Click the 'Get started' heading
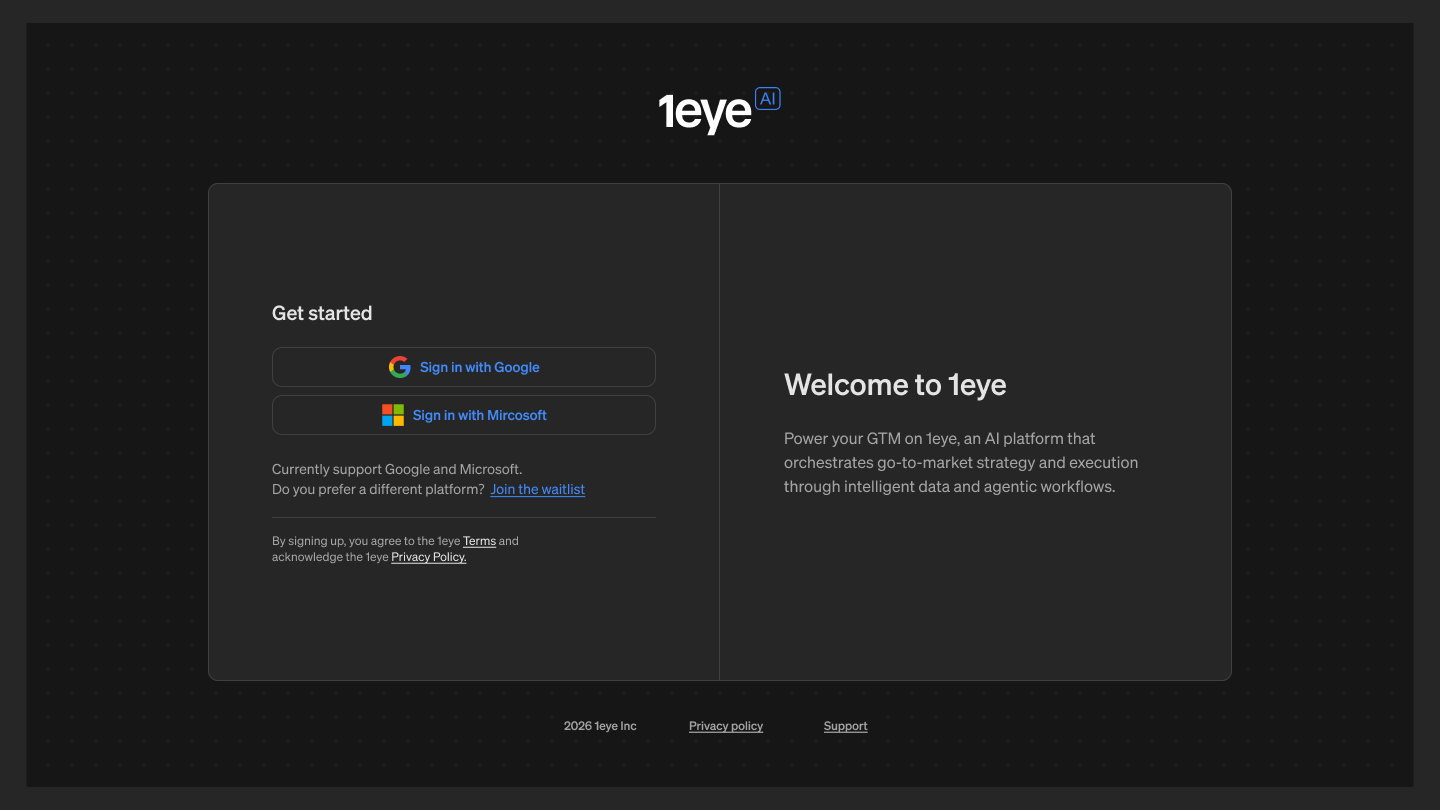Viewport: 1440px width, 810px height. (322, 313)
